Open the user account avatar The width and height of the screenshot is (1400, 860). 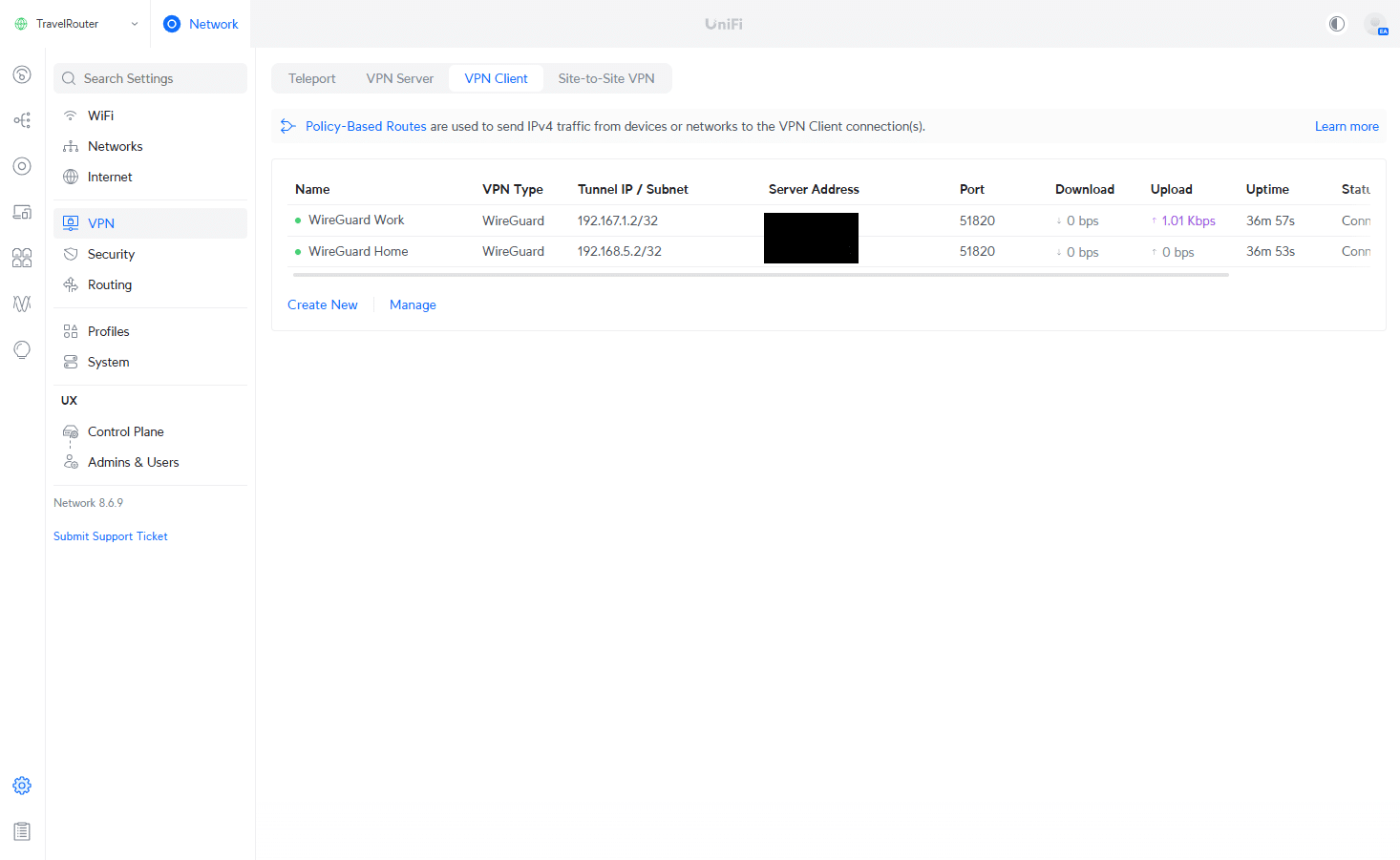click(1375, 24)
